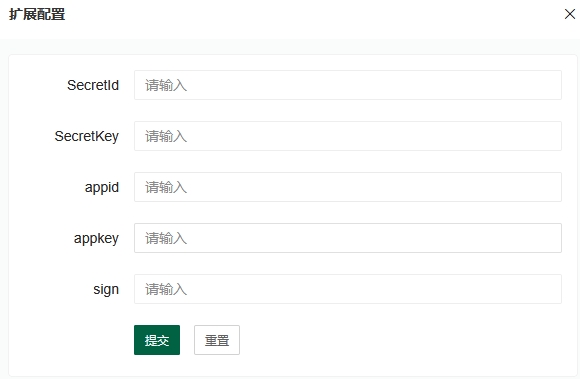Select the sign input field
The height and width of the screenshot is (379, 580).
[x=348, y=289]
